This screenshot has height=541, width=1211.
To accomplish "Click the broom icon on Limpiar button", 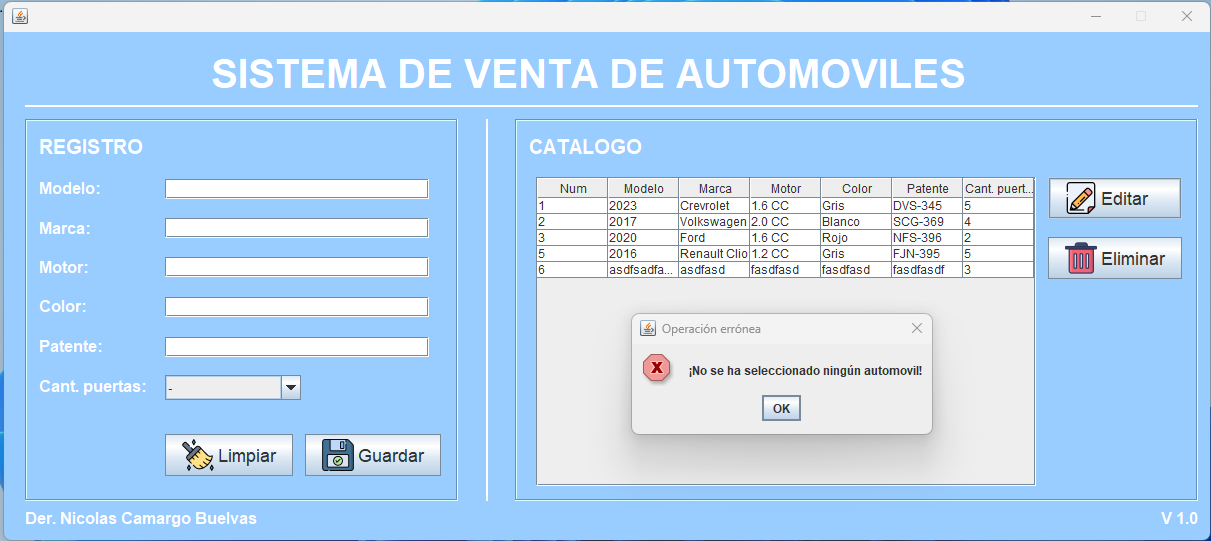I will (197, 455).
